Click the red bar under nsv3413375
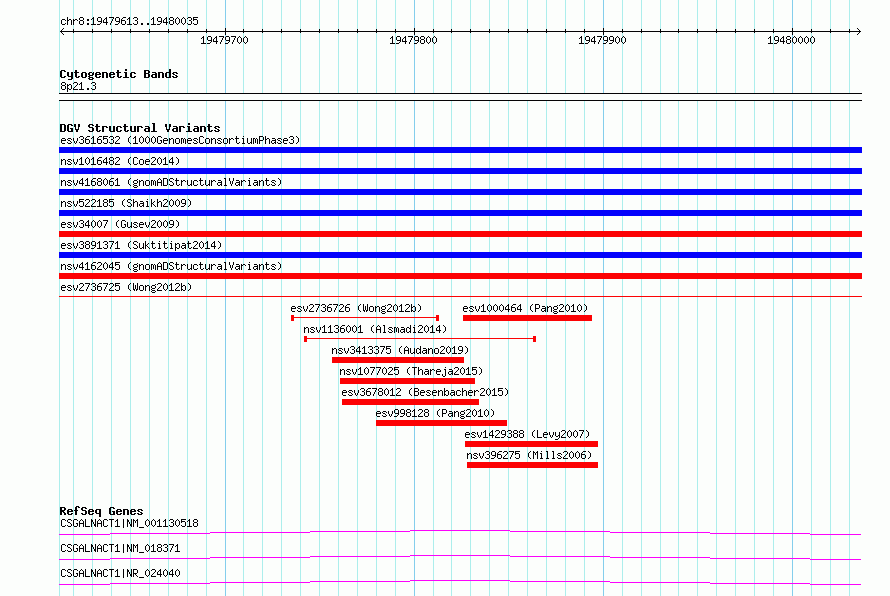This screenshot has height=596, width=890. 398,360
